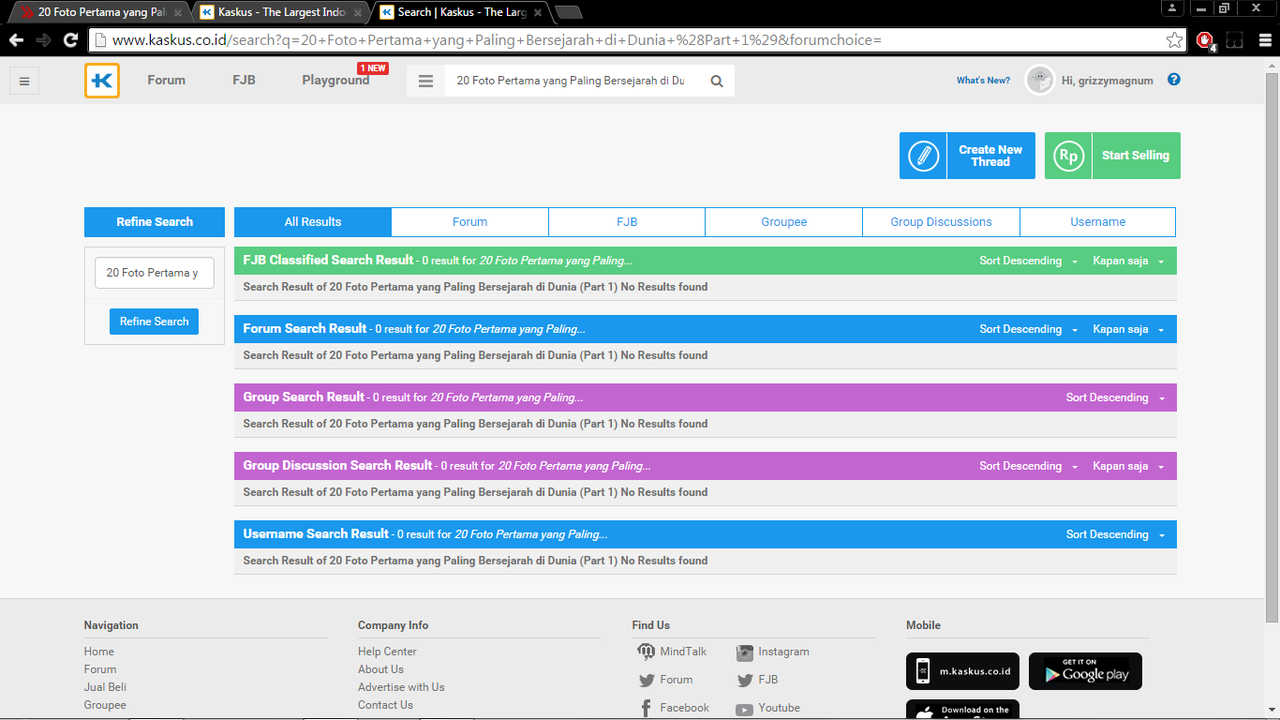Open the search category list icon
This screenshot has width=1280, height=720.
click(426, 81)
